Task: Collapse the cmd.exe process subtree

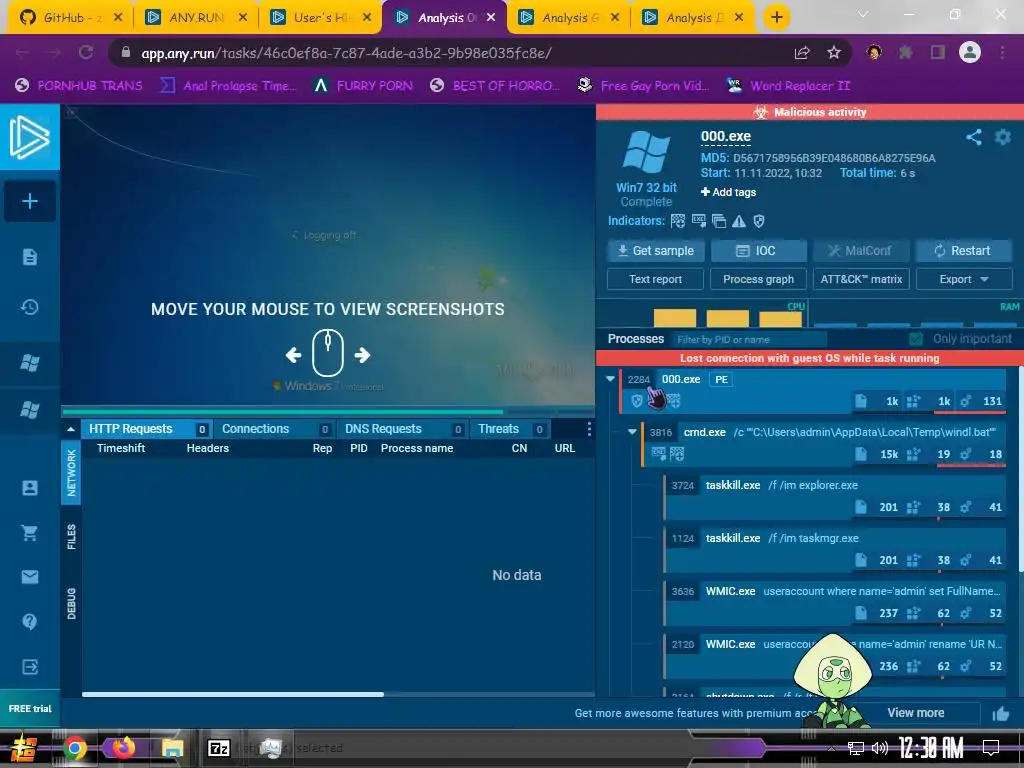Action: coord(632,432)
